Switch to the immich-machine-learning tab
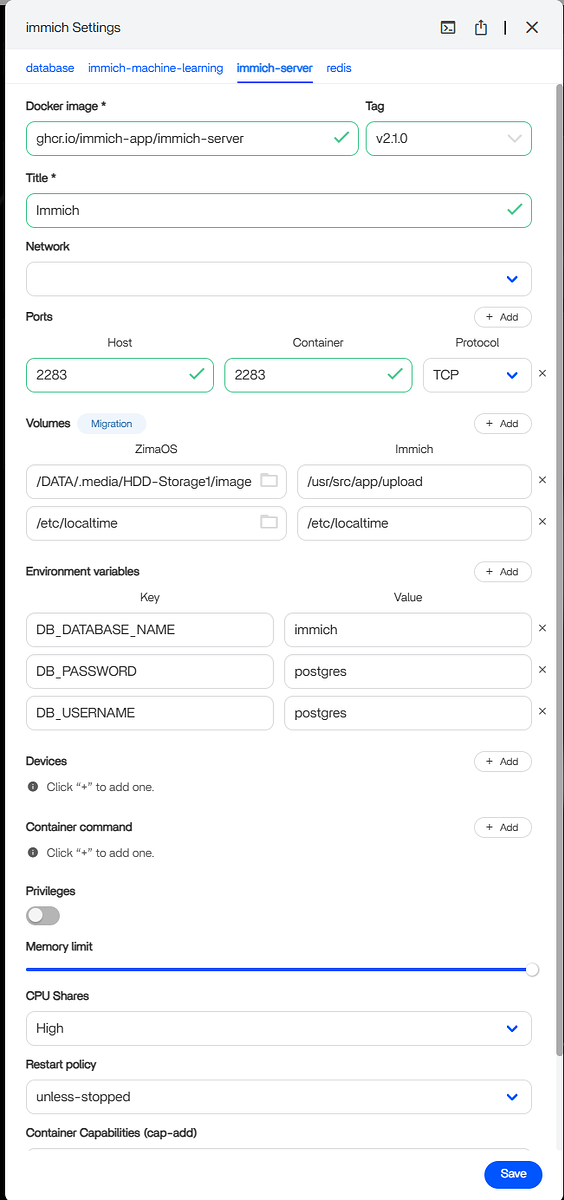The image size is (564, 1200). click(x=155, y=68)
